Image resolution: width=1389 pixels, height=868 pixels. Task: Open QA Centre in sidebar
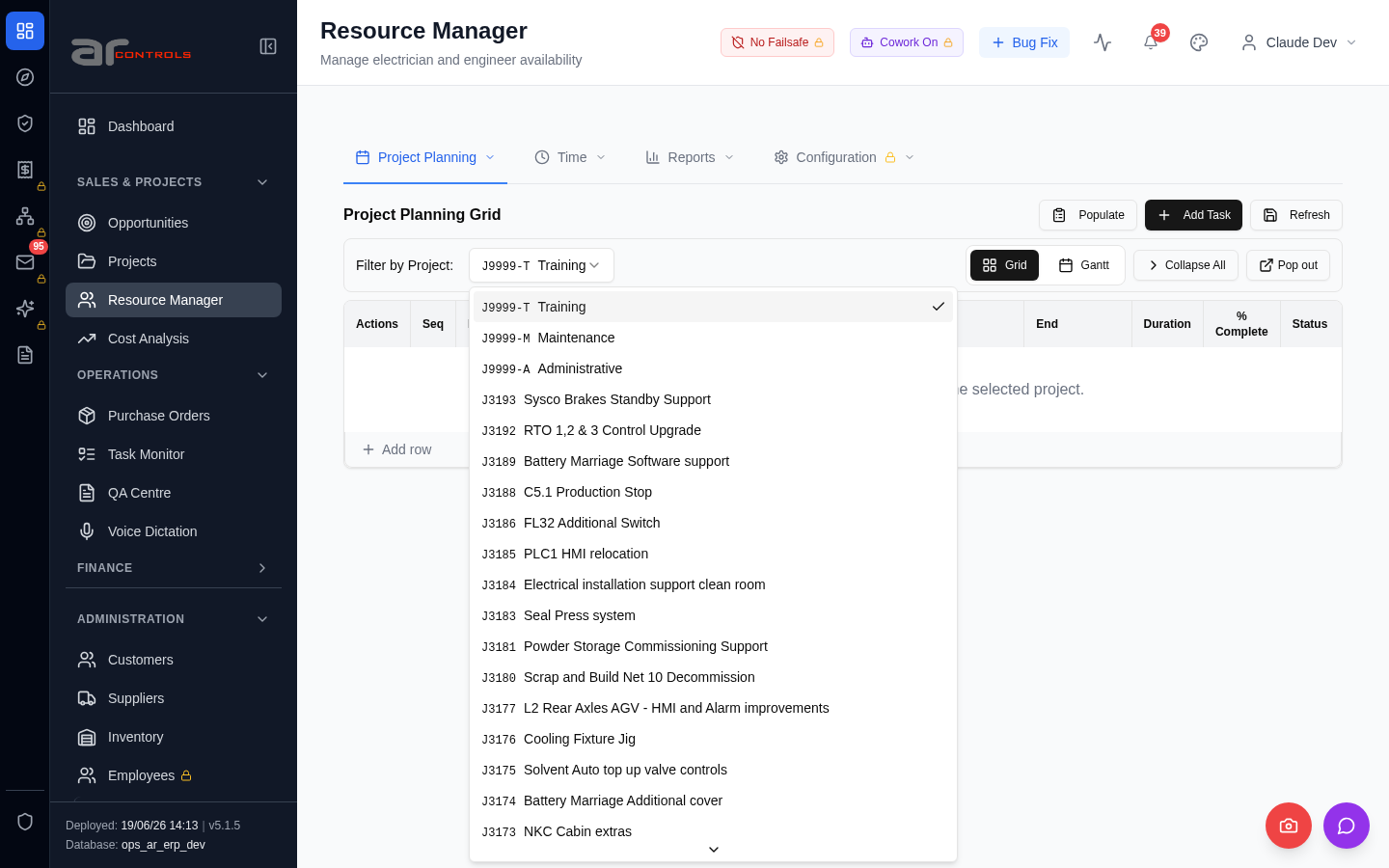(174, 493)
